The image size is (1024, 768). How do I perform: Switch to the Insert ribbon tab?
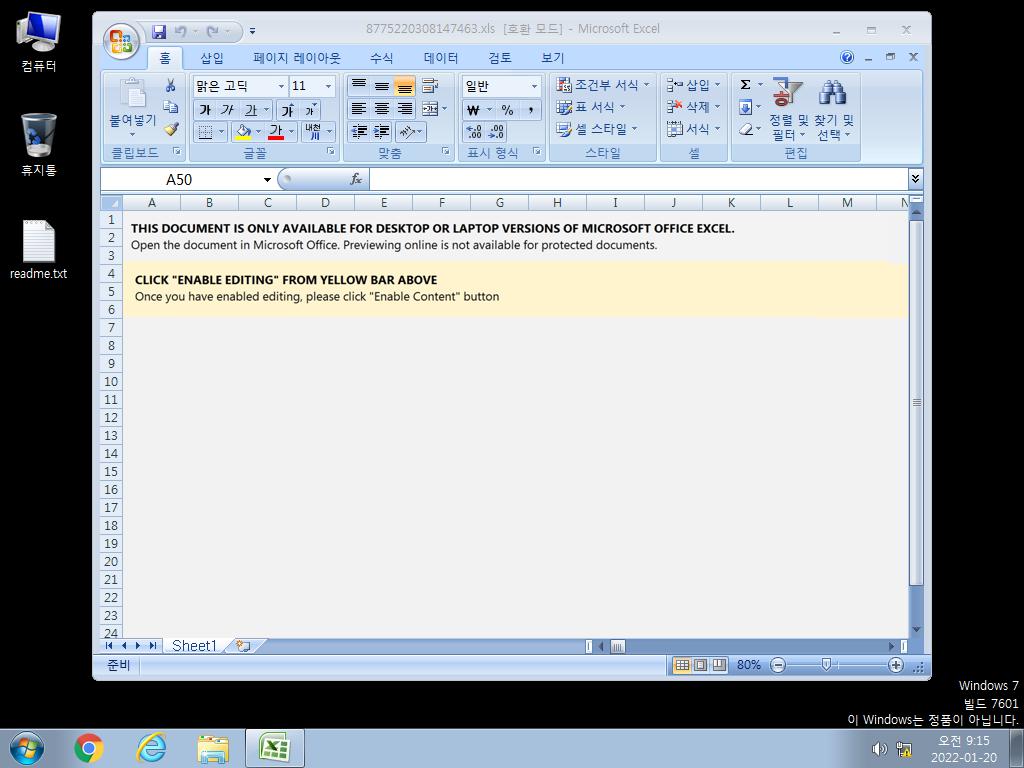point(212,58)
